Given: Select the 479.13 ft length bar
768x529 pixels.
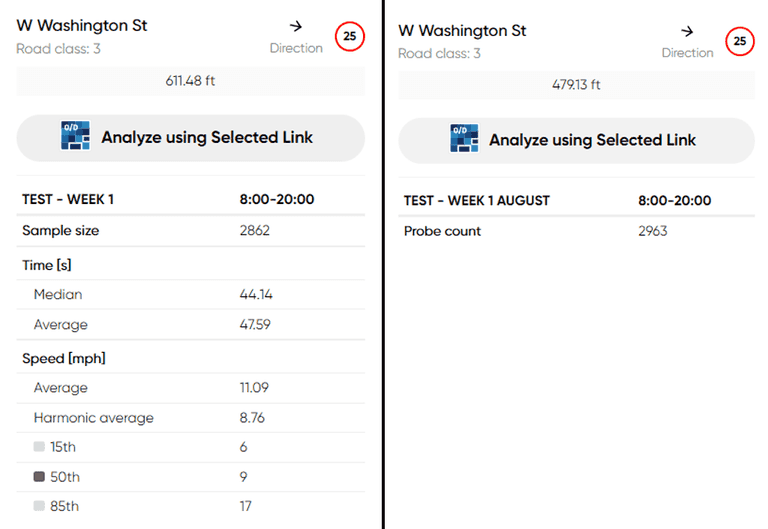Looking at the screenshot, I should [x=576, y=85].
